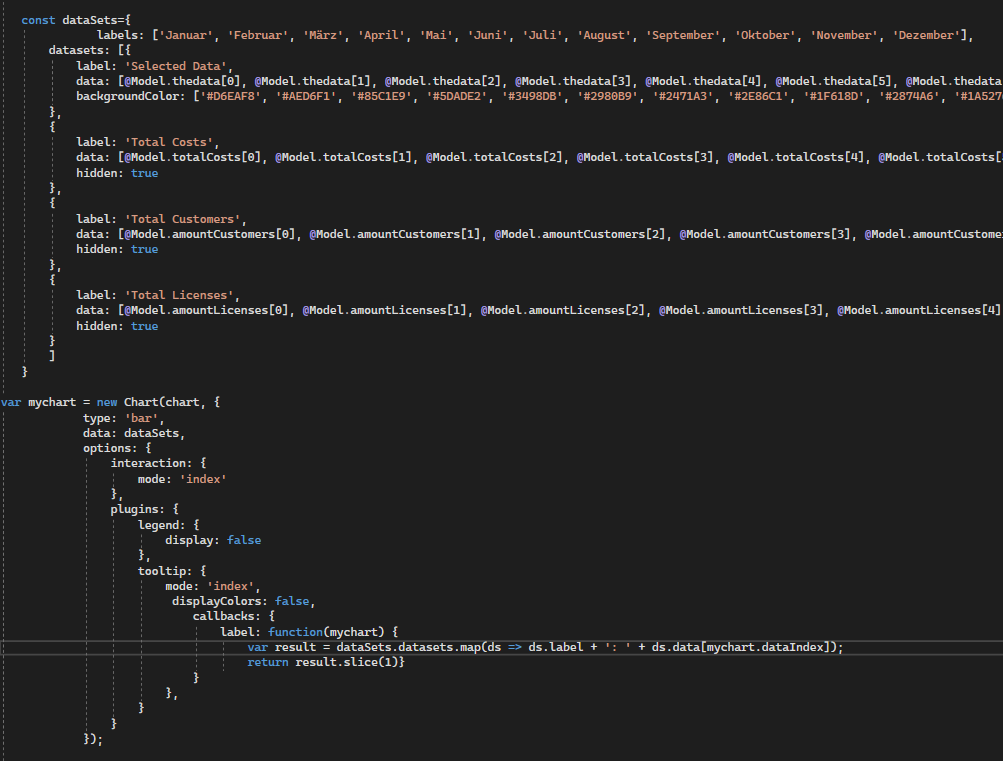Click the 'Juli' month string
The height and width of the screenshot is (761, 1003).
click(x=542, y=35)
